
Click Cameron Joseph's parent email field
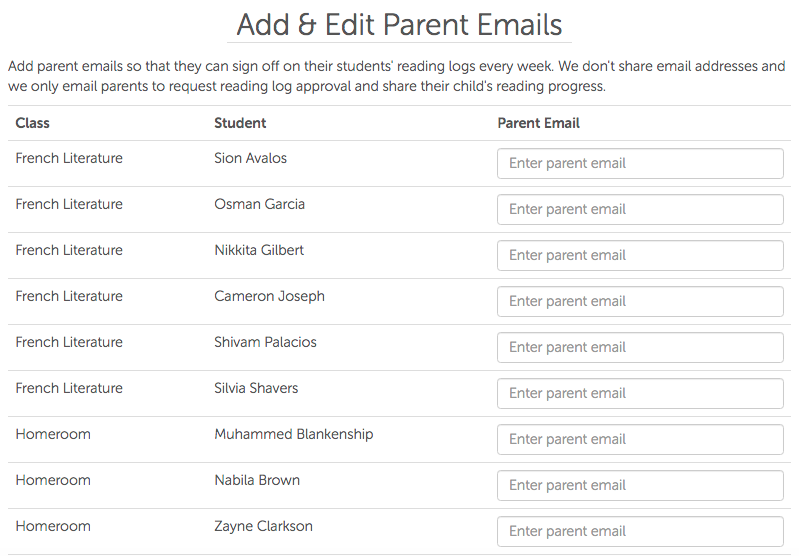coord(640,301)
